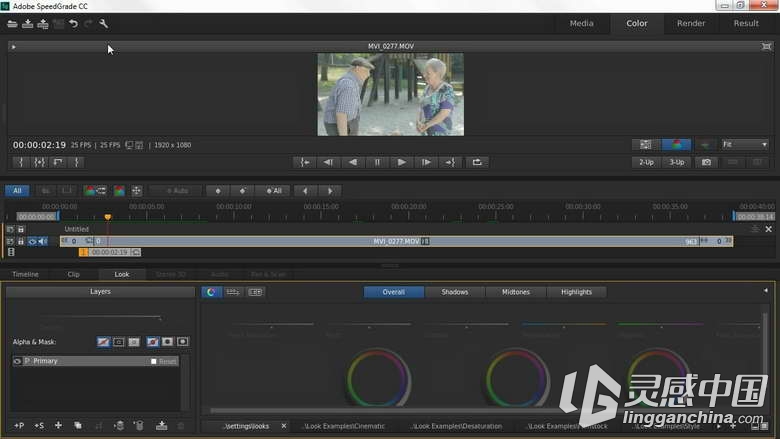Click the undo arrow icon

click(x=73, y=23)
